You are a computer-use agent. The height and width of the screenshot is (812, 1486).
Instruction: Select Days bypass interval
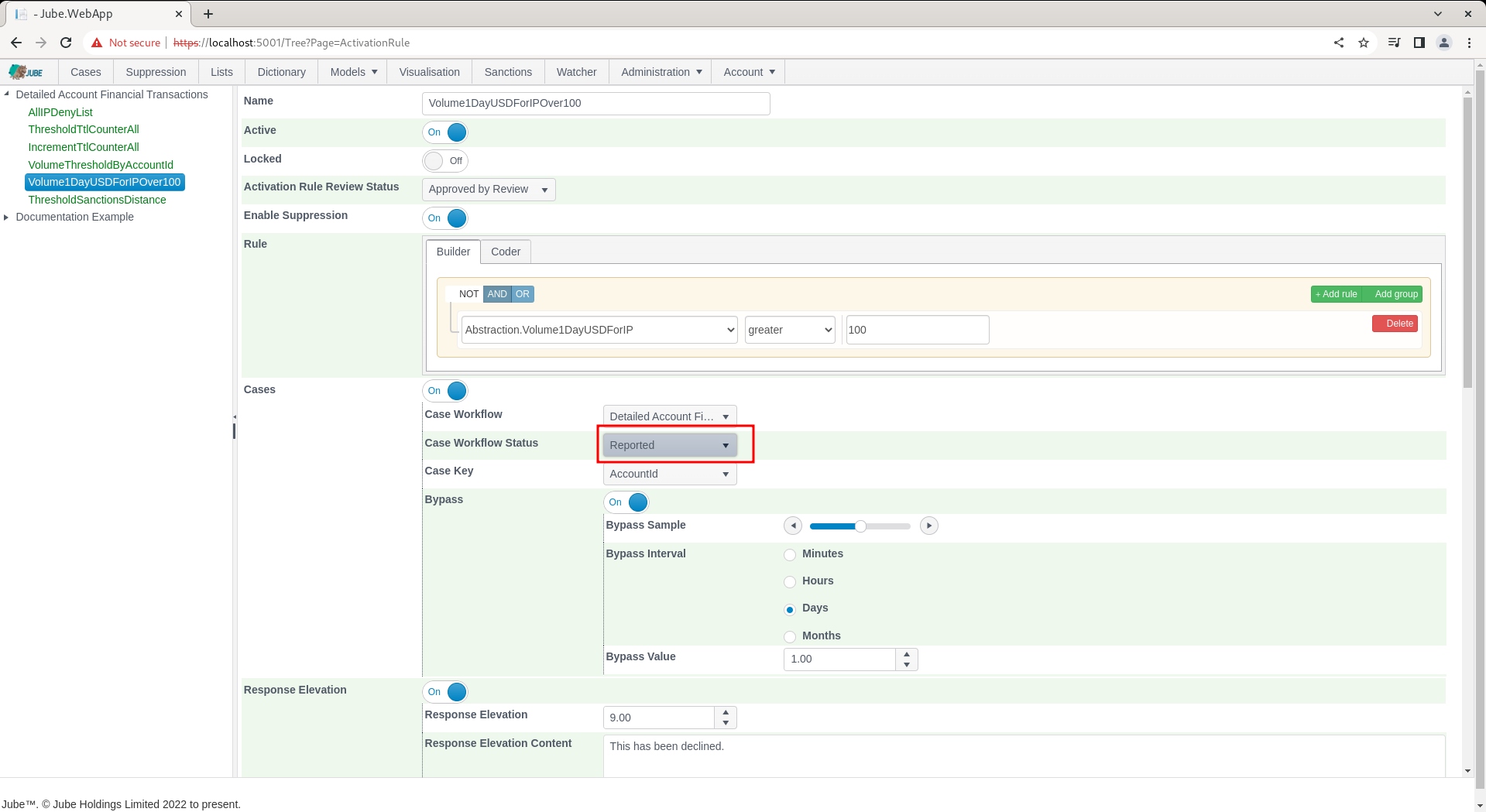(790, 610)
